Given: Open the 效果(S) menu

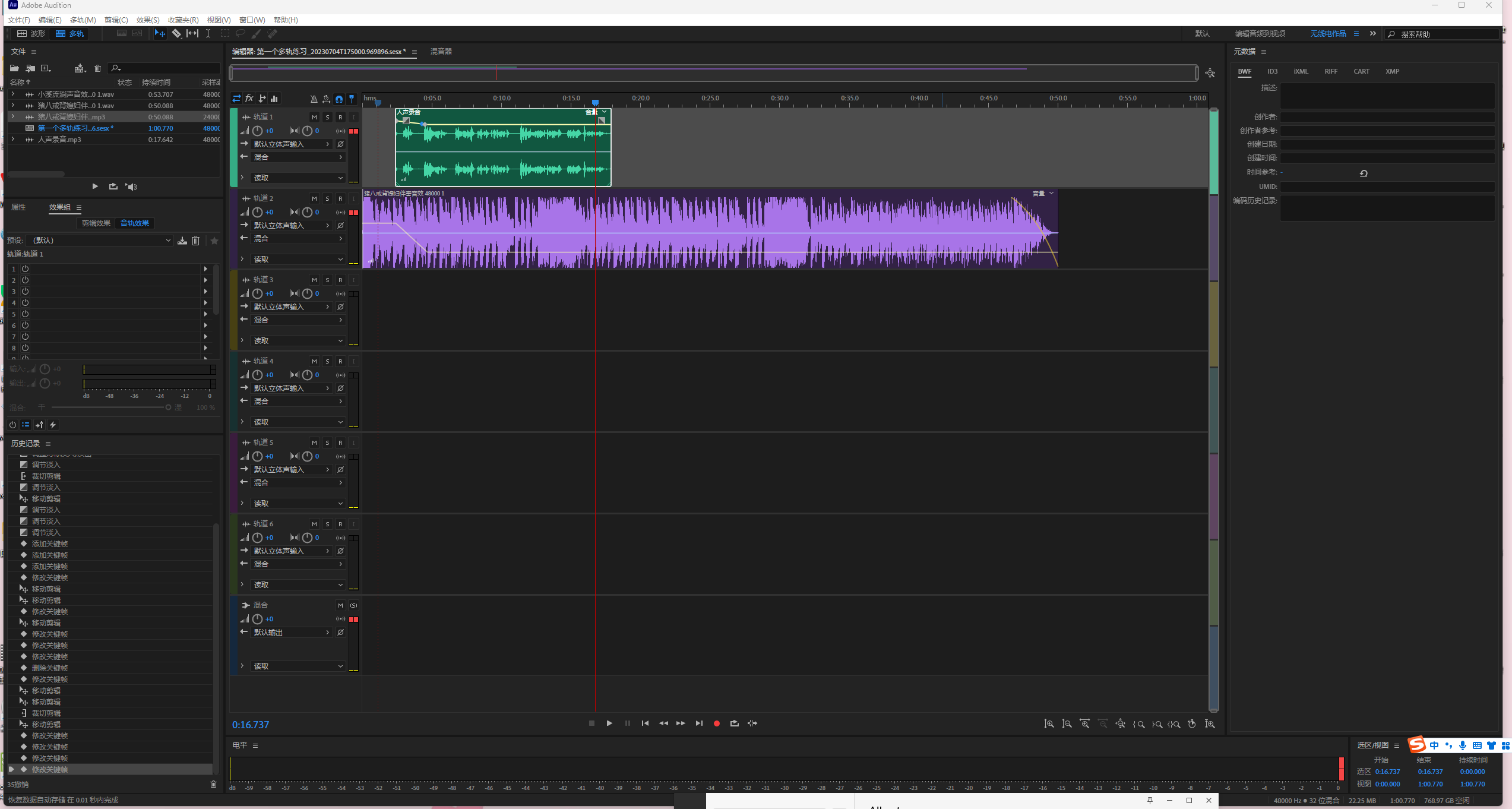Looking at the screenshot, I should 148,20.
